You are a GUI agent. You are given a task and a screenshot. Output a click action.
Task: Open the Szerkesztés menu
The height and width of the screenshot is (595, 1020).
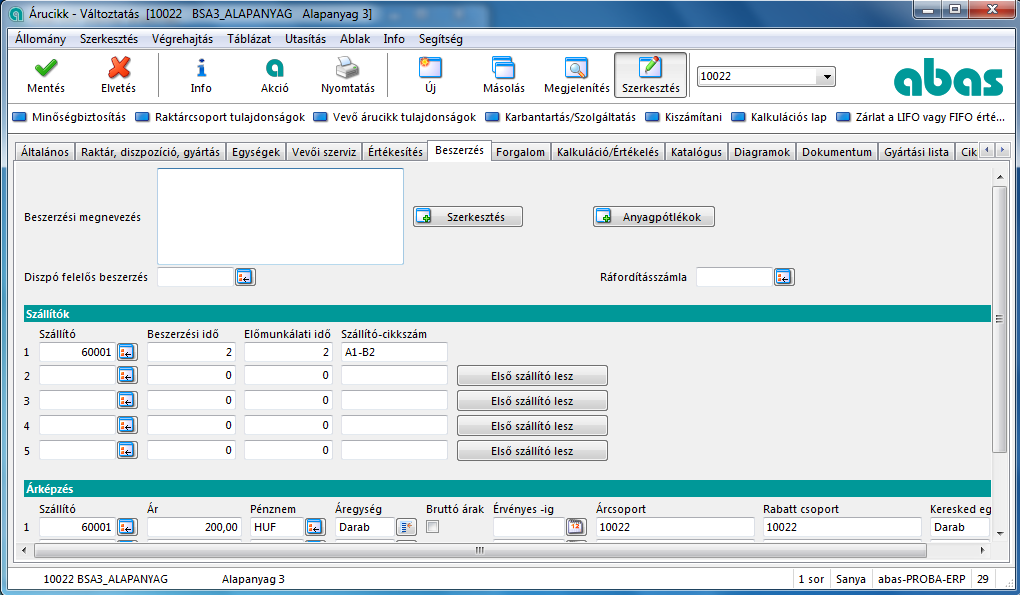109,39
